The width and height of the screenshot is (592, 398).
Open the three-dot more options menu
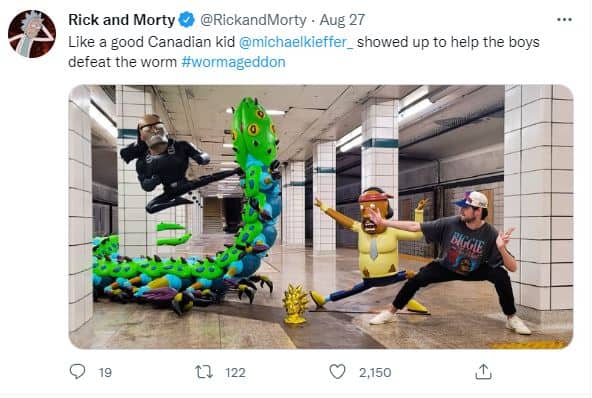(x=564, y=20)
